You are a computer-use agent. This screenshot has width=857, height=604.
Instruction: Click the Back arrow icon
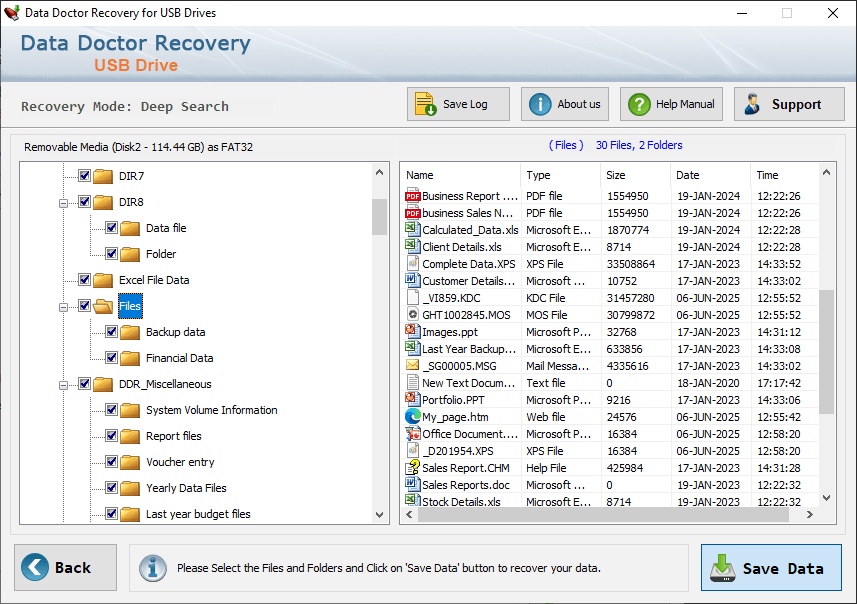tap(34, 567)
